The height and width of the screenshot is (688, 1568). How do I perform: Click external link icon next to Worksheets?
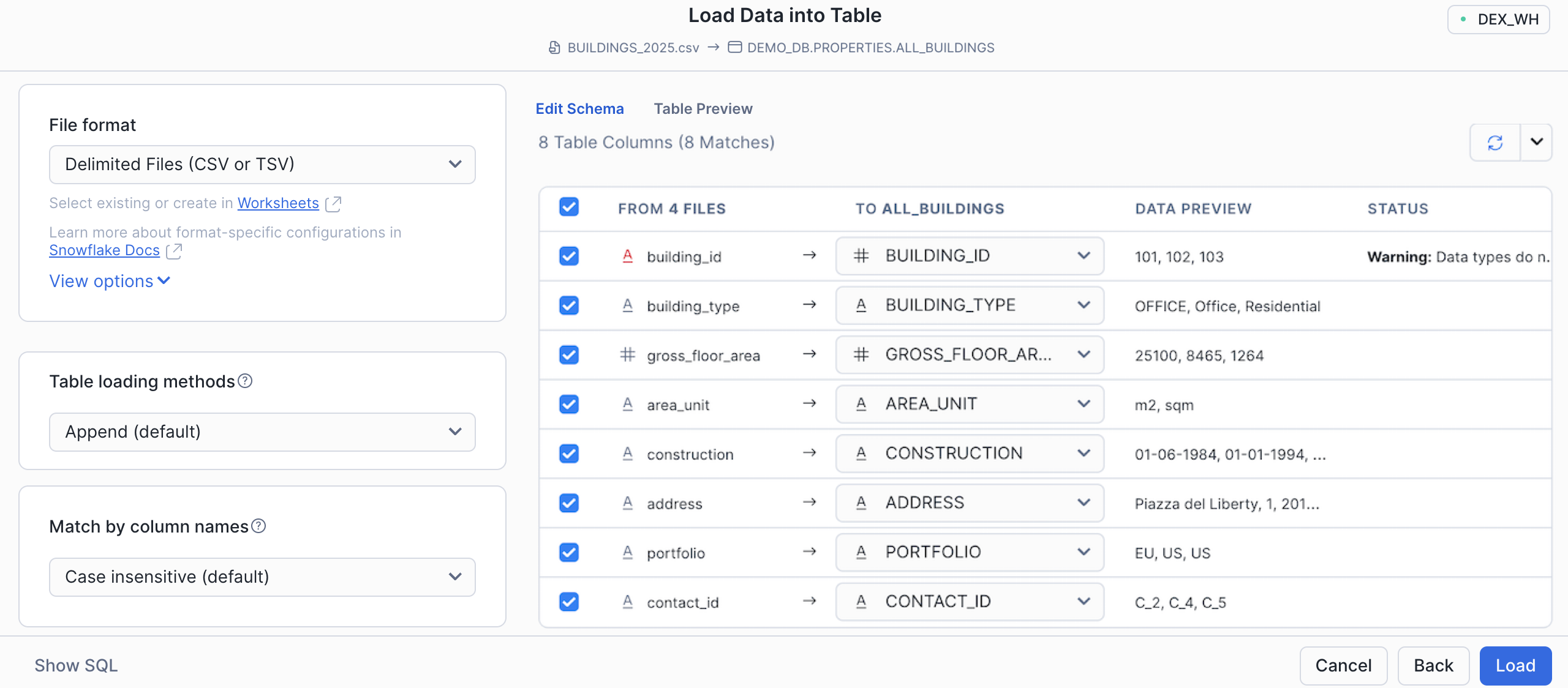(x=333, y=204)
